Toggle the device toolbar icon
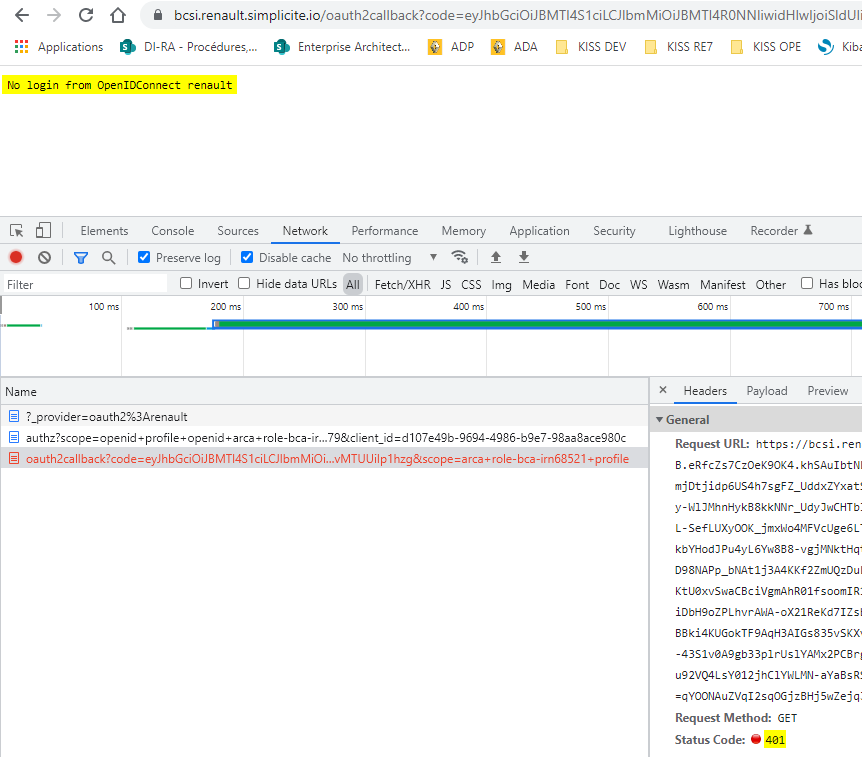The image size is (862, 757). 43,230
